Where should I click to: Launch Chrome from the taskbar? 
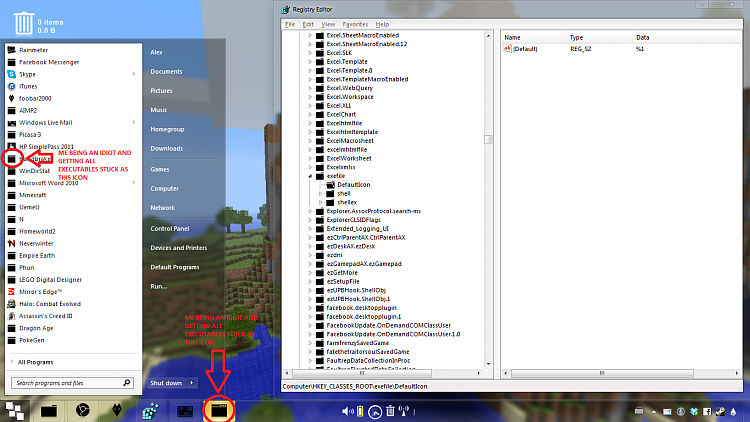point(83,411)
